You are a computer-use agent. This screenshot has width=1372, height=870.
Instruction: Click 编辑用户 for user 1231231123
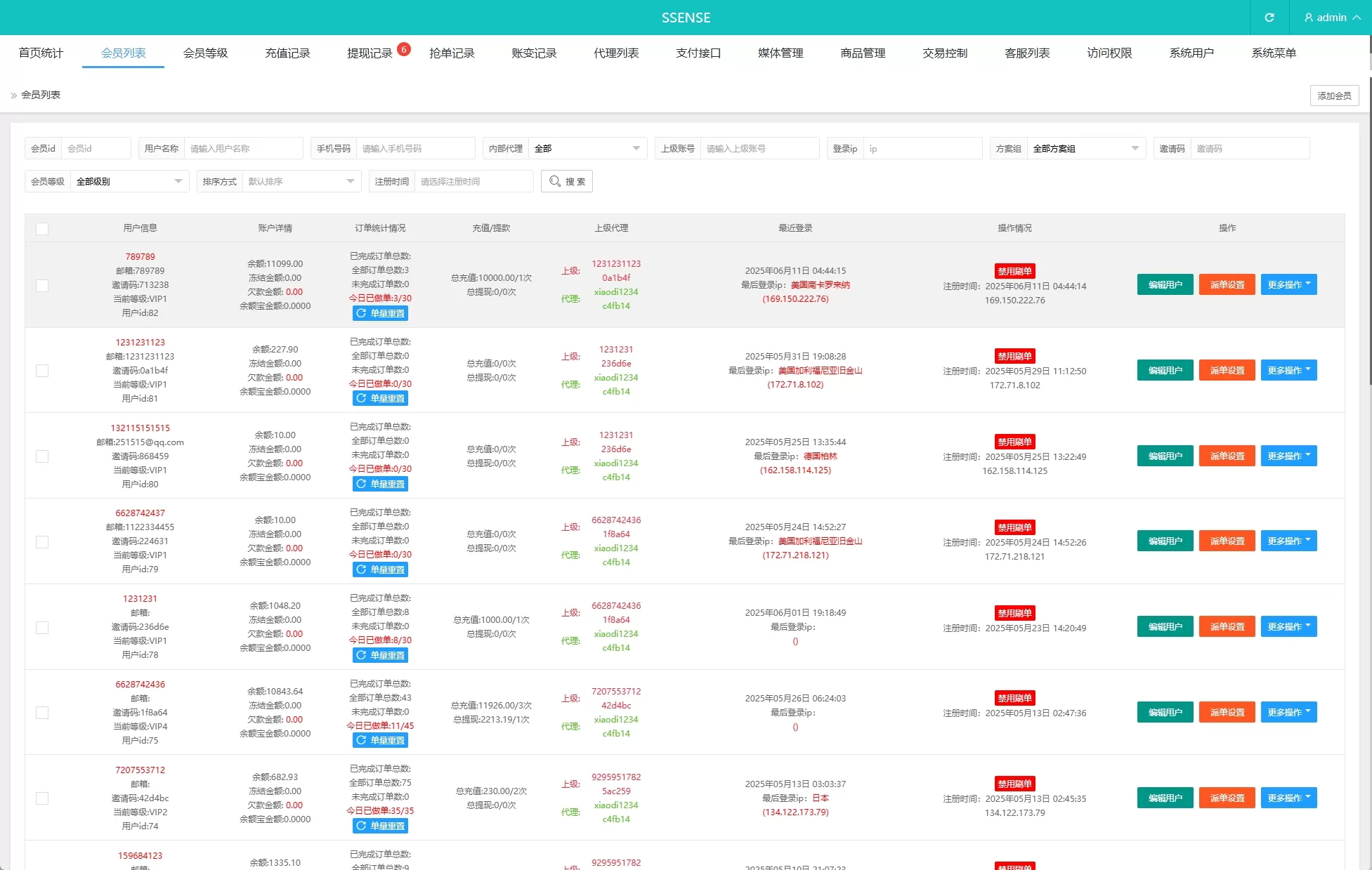(x=1165, y=370)
